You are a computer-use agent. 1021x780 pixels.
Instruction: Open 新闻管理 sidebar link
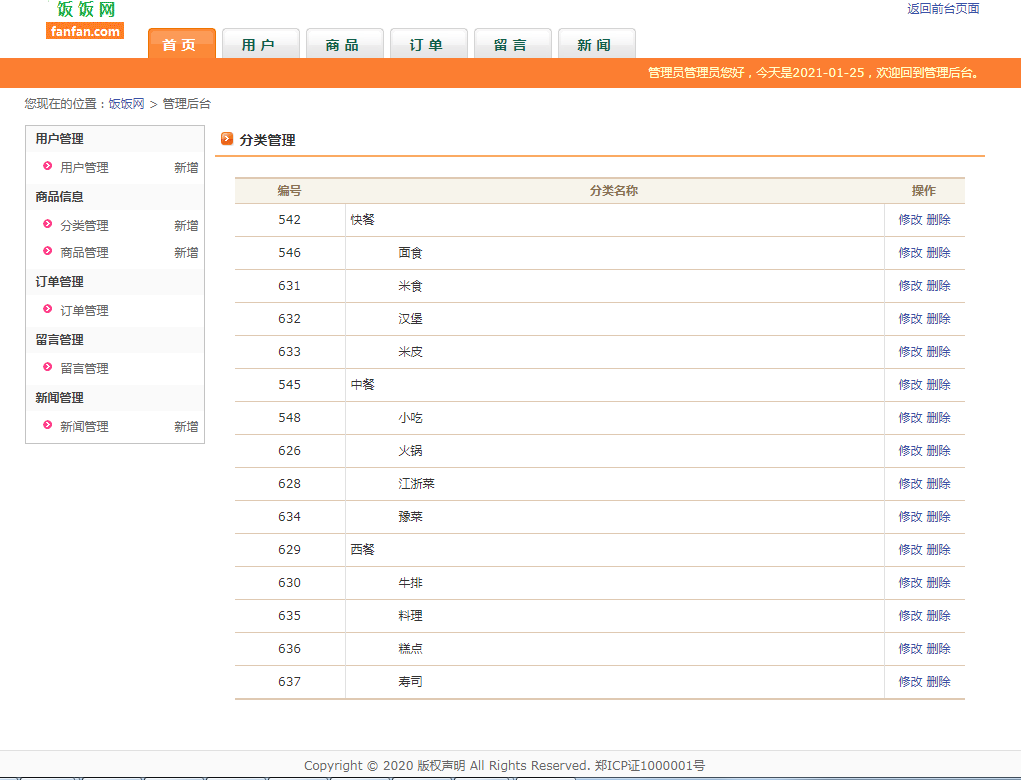[84, 426]
